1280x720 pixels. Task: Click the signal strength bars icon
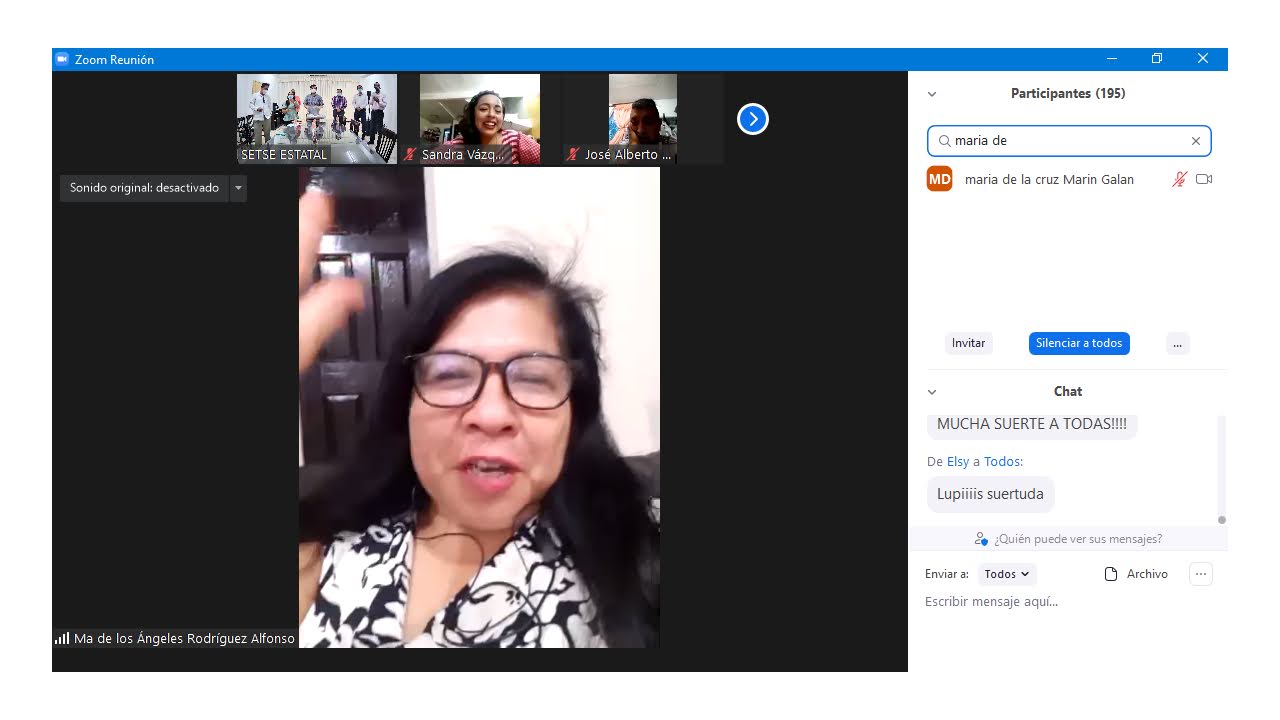(x=62, y=638)
